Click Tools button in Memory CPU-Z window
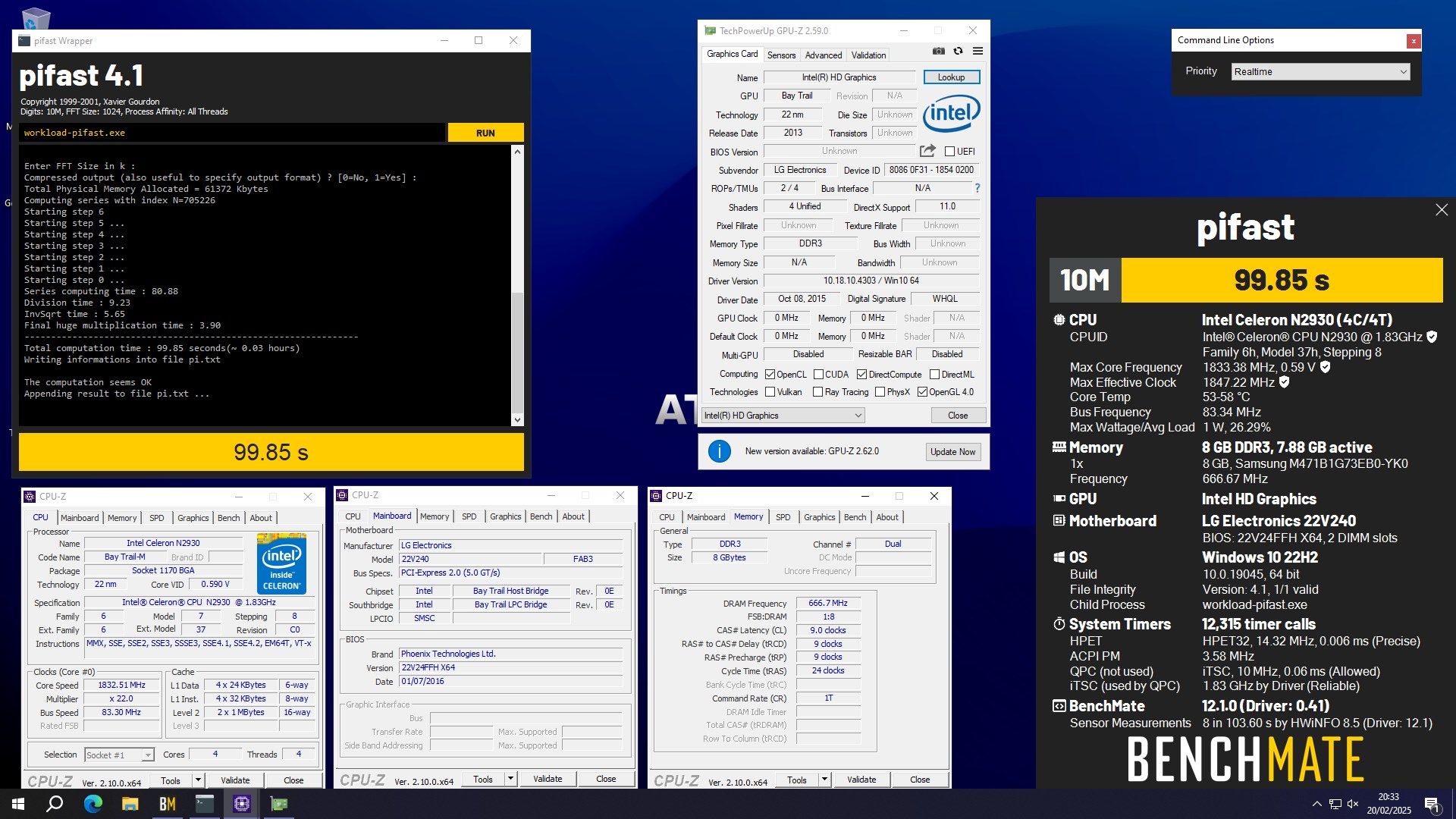1456x819 pixels. [797, 780]
